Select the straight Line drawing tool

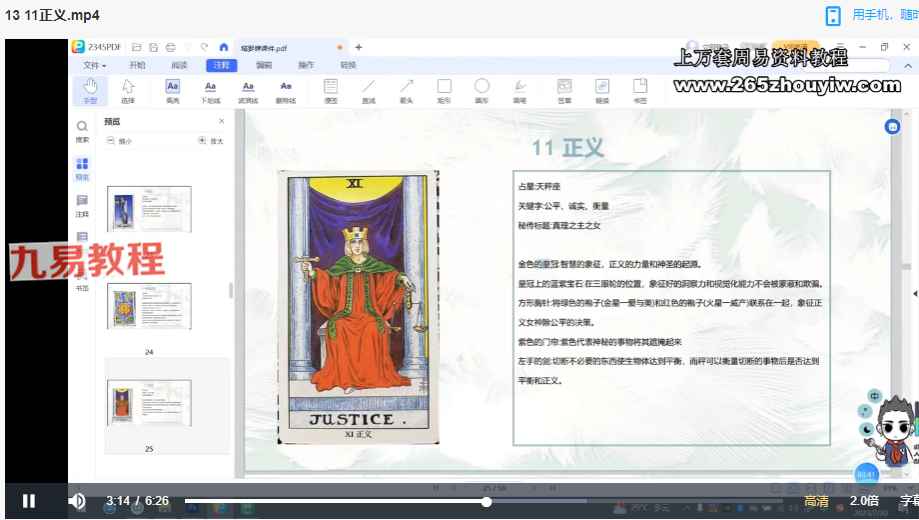pos(368,91)
